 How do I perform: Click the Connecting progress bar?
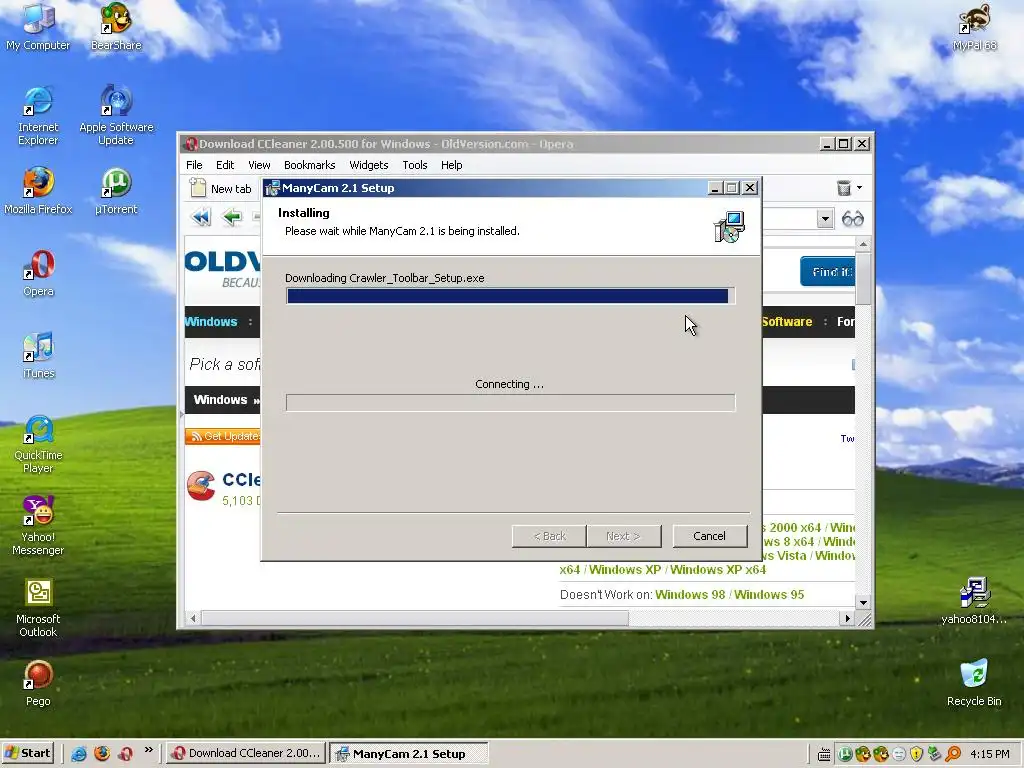point(511,403)
